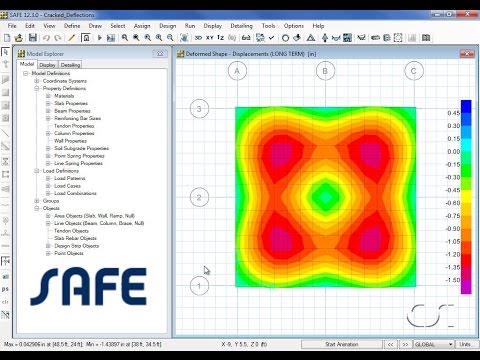This screenshot has height=360, width=480.
Task: Open the Display menu
Action: [213, 26]
